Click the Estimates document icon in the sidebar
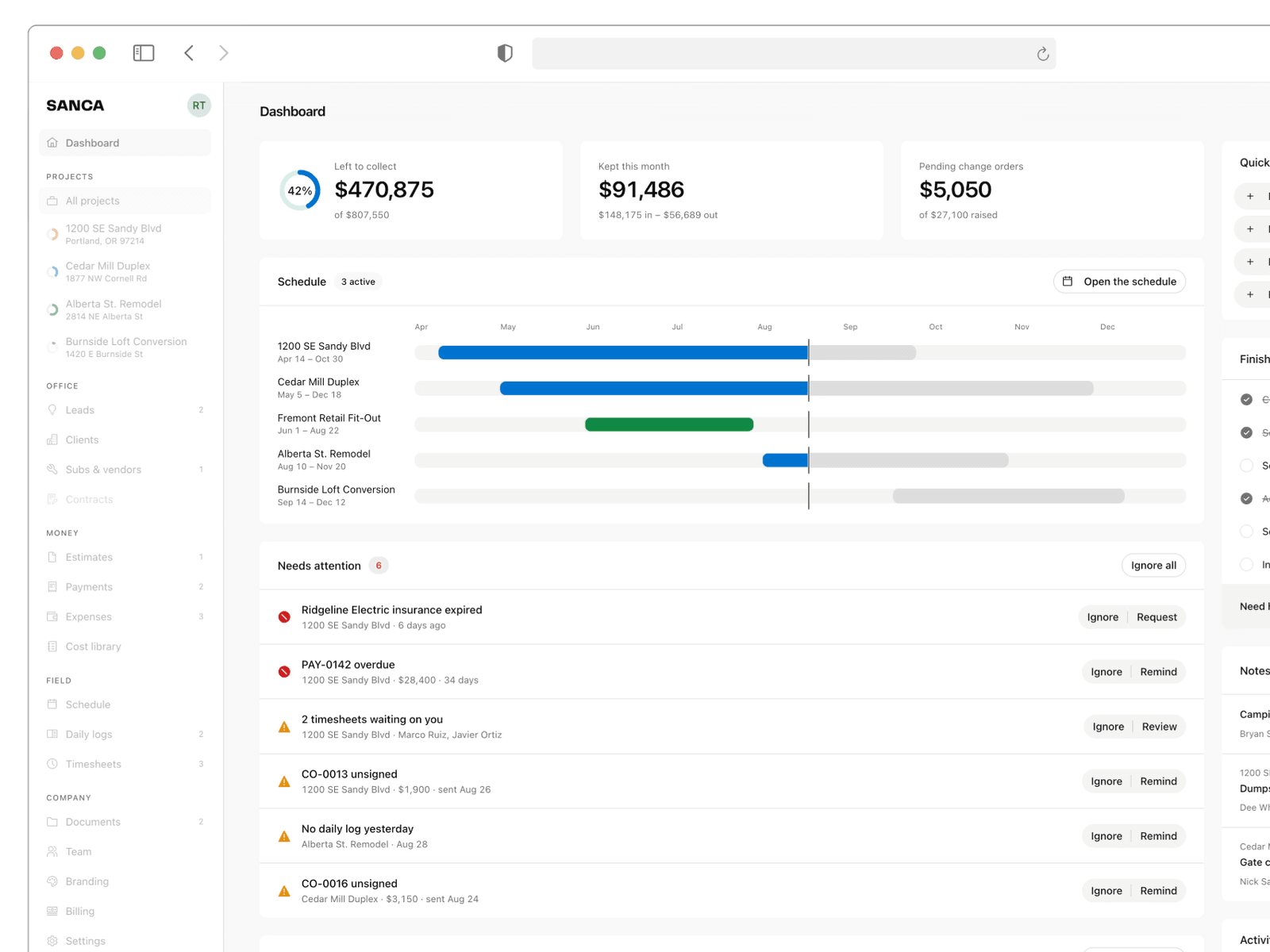Viewport: 1270px width, 952px height. pos(52,557)
